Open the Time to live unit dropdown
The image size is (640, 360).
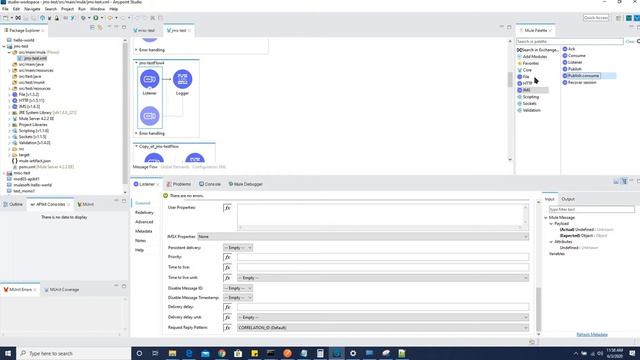point(383,278)
